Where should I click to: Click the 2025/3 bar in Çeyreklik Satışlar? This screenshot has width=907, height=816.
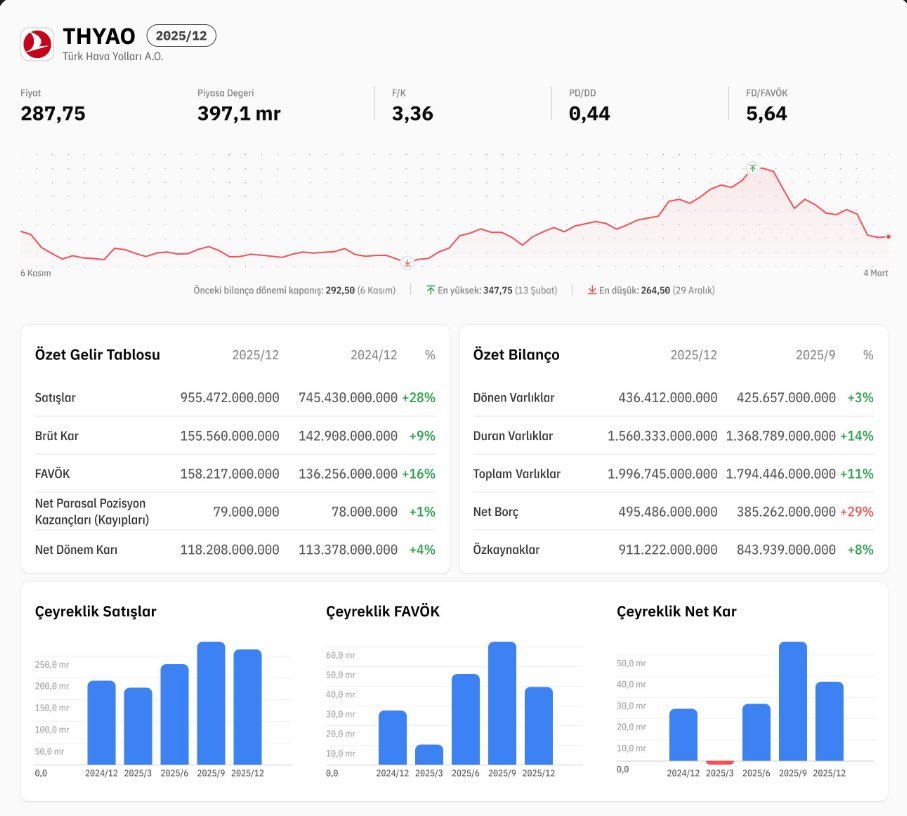[138, 726]
